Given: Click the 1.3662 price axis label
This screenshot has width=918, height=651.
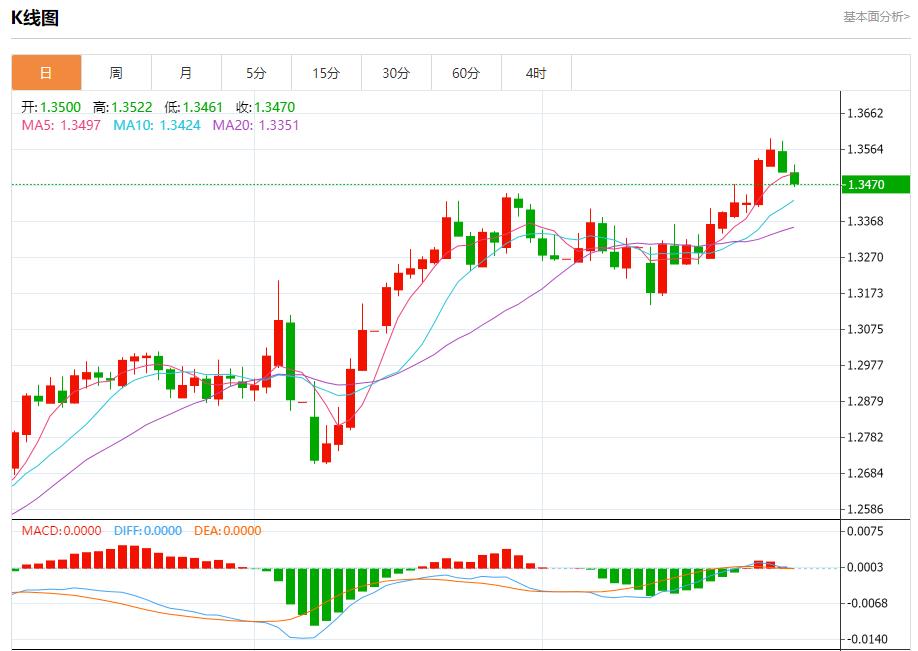Looking at the screenshot, I should pos(864,113).
